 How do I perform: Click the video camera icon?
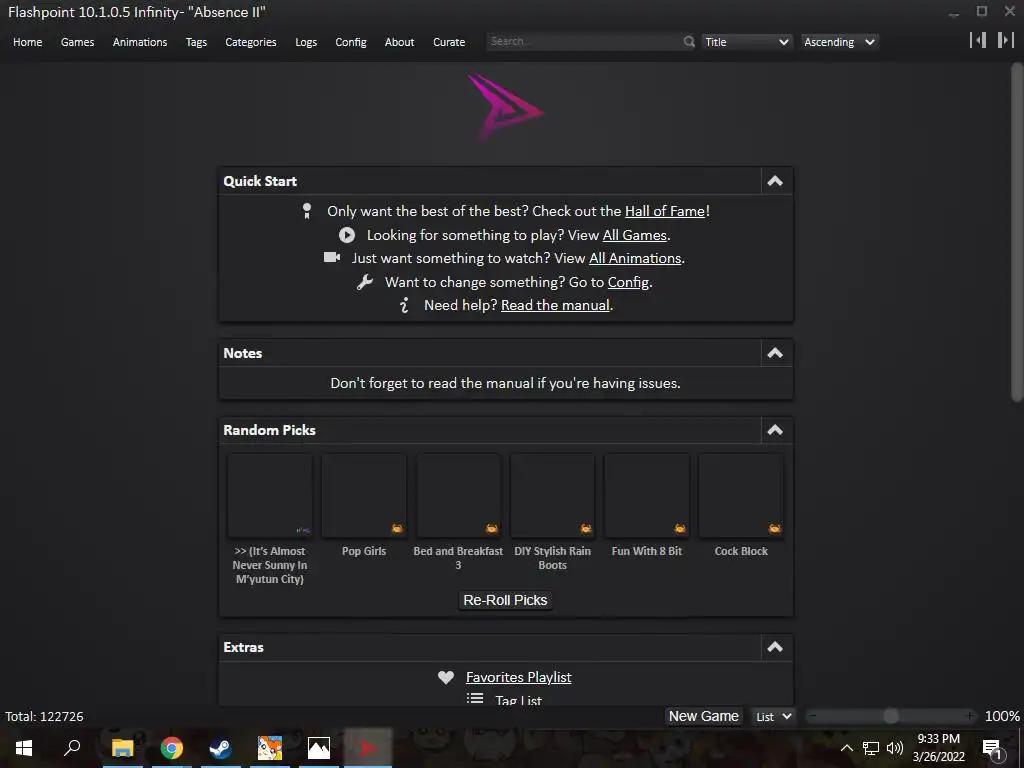tap(332, 257)
